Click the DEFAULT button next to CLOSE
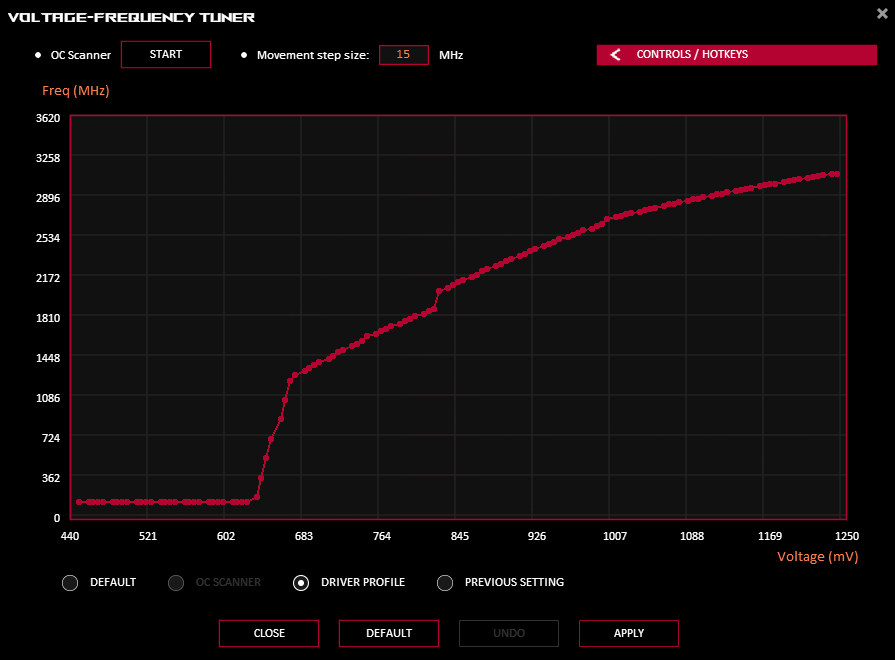Screen dimensions: 895x660 (389, 633)
